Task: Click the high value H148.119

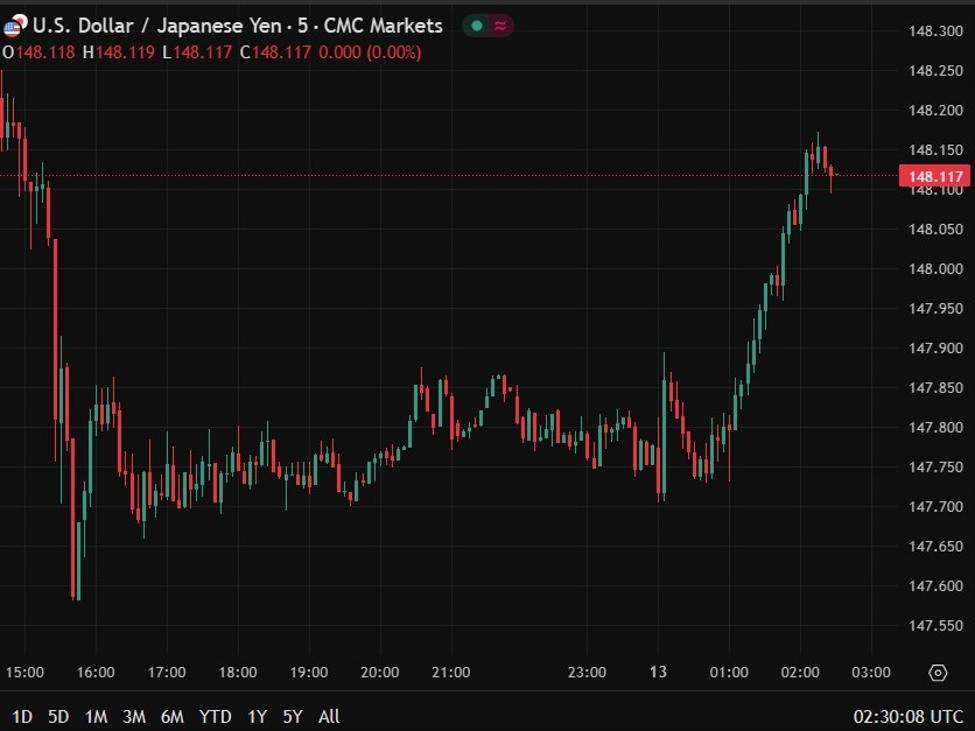Action: (119, 52)
